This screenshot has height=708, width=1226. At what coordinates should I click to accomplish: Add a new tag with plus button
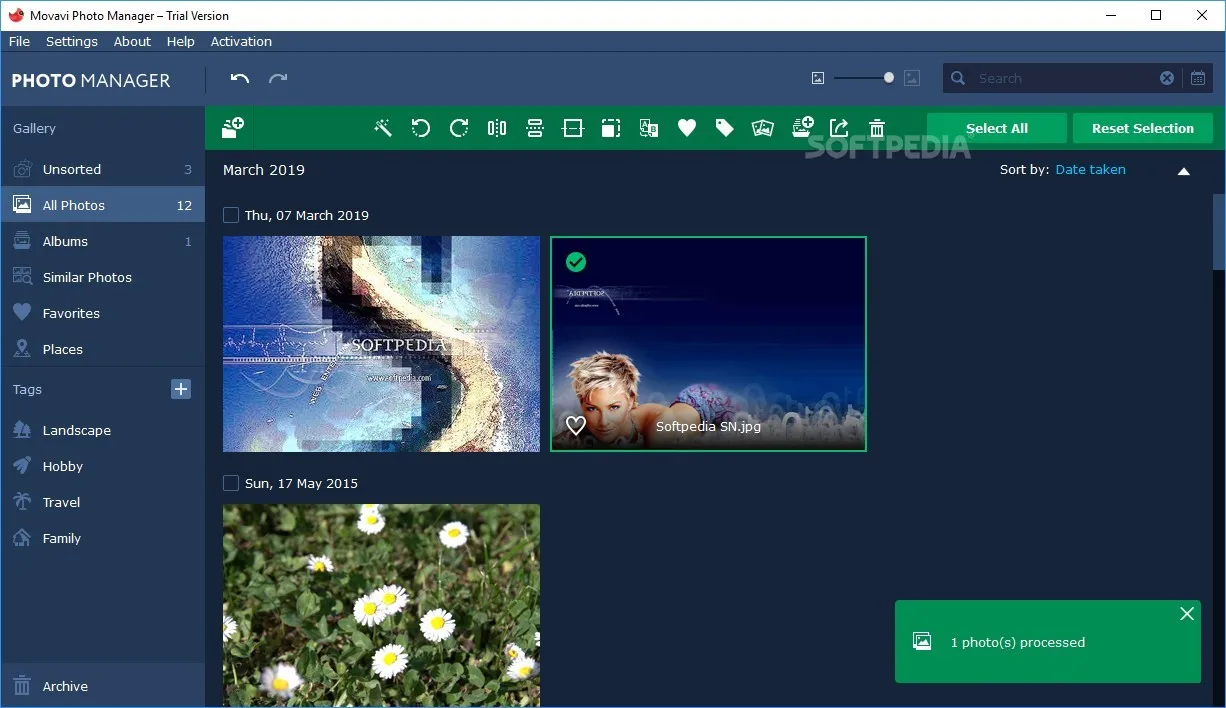[181, 389]
